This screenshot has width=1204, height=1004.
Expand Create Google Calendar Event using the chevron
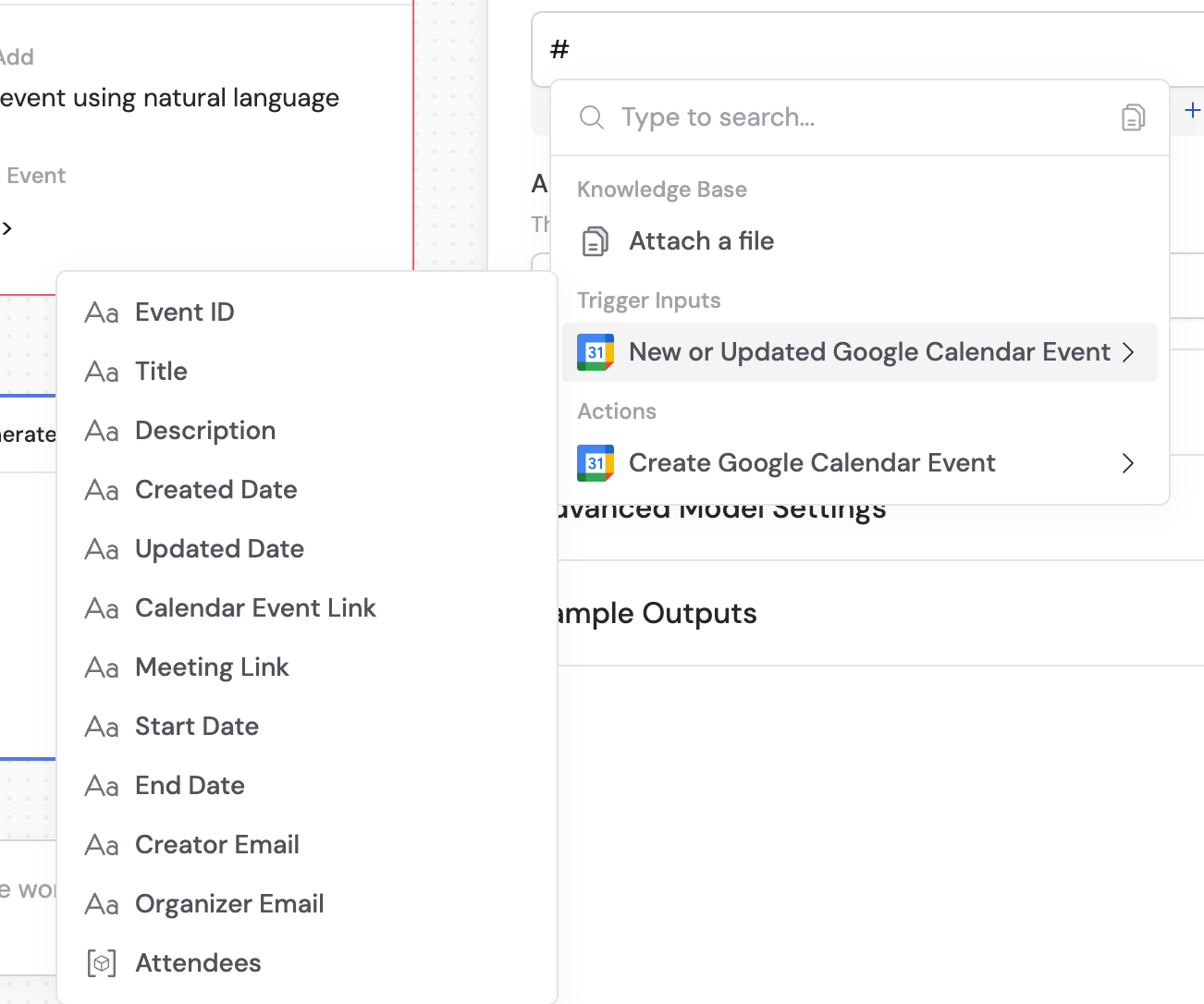coord(1127,463)
